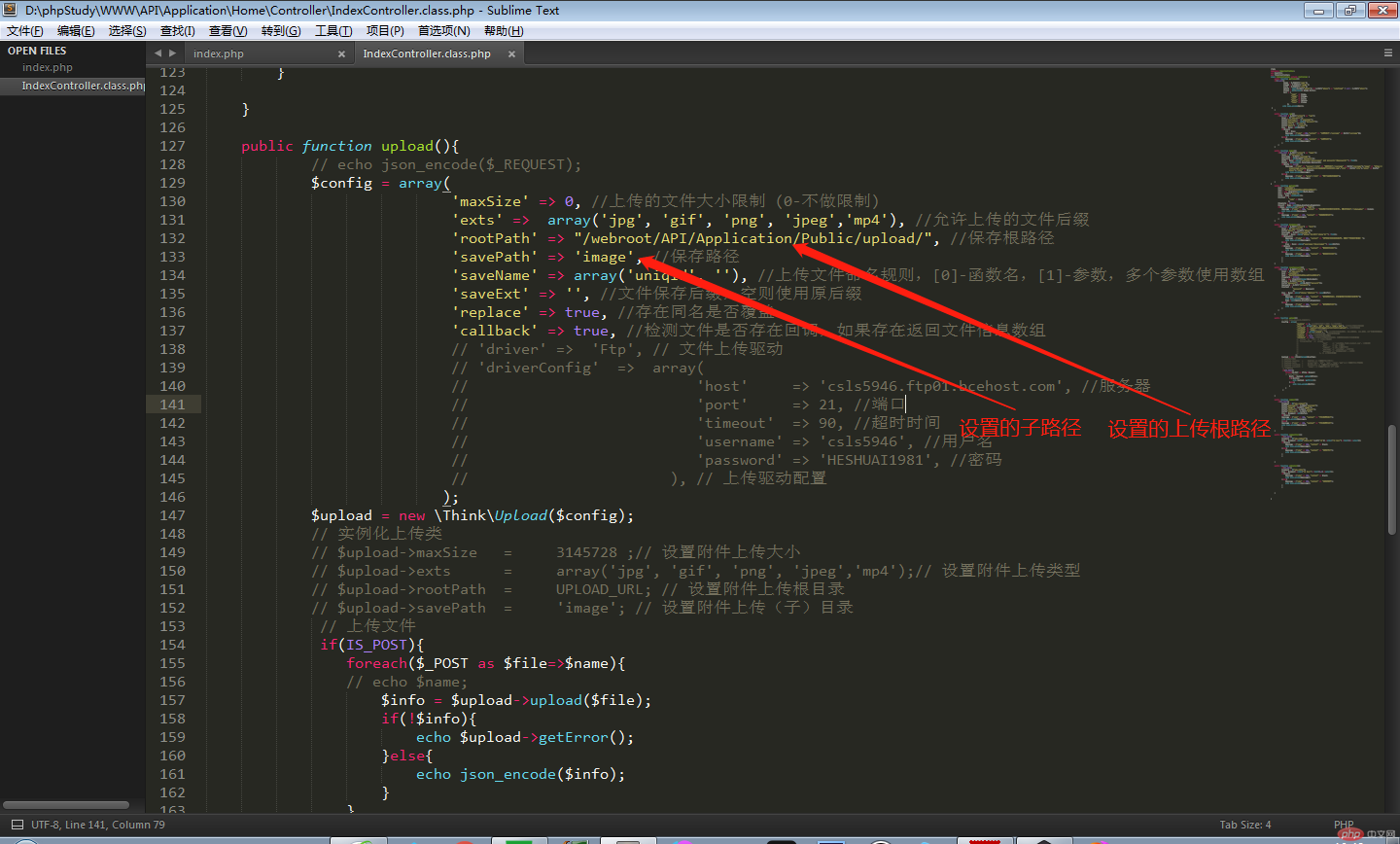
Task: Open the 项目(P) menu
Action: tap(385, 30)
